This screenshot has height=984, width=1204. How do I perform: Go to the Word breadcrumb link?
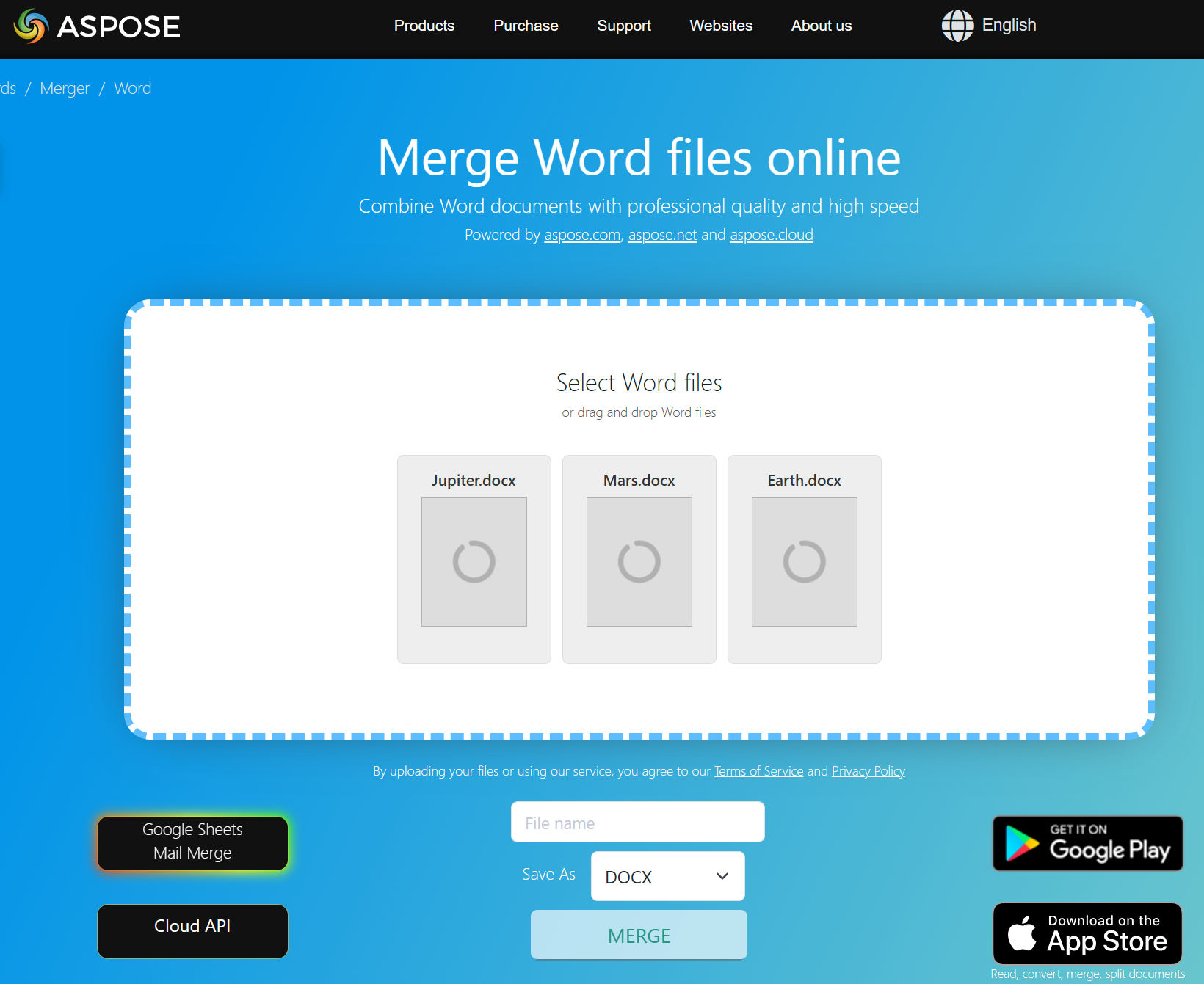[133, 89]
